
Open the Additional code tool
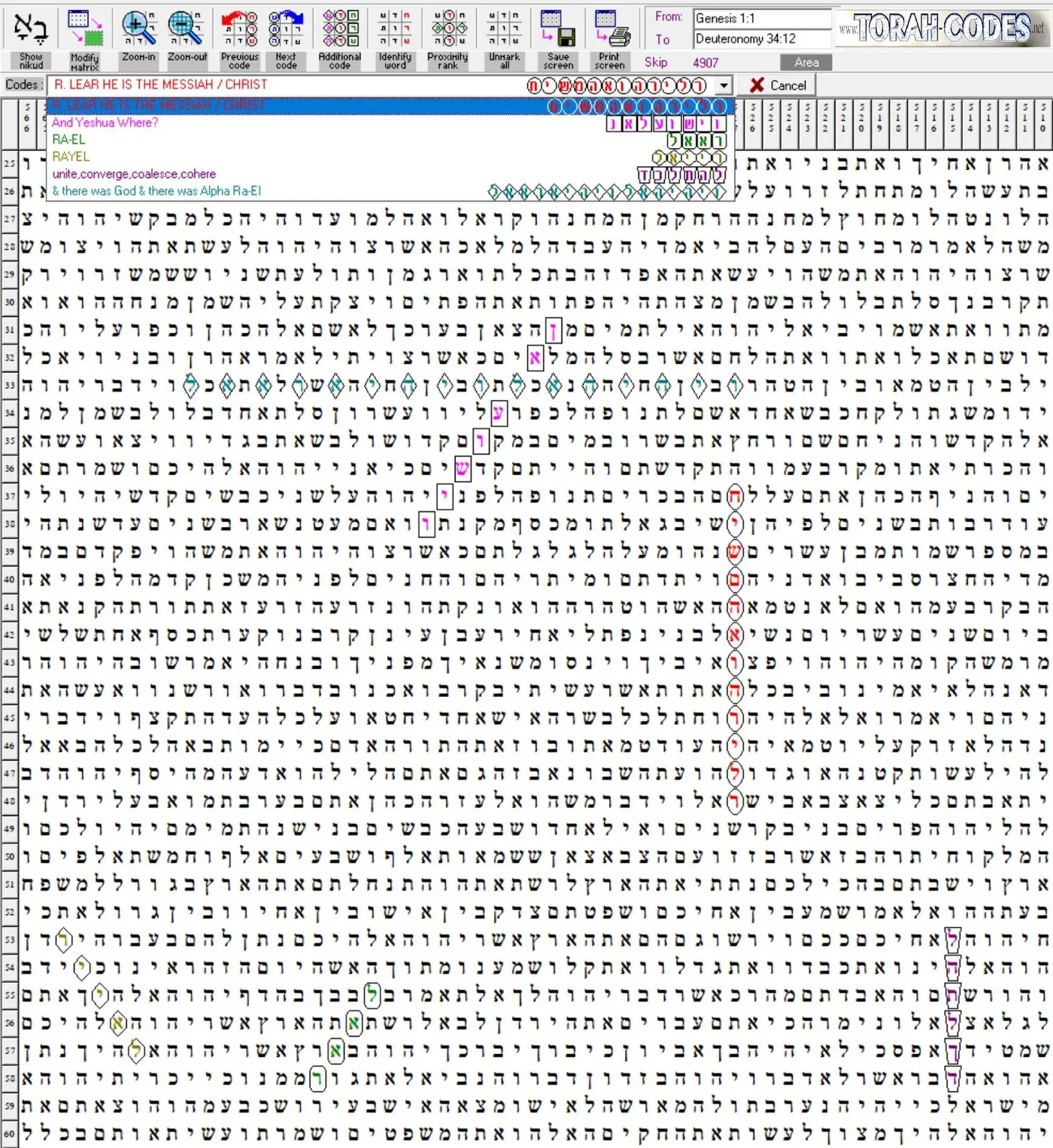[340, 40]
